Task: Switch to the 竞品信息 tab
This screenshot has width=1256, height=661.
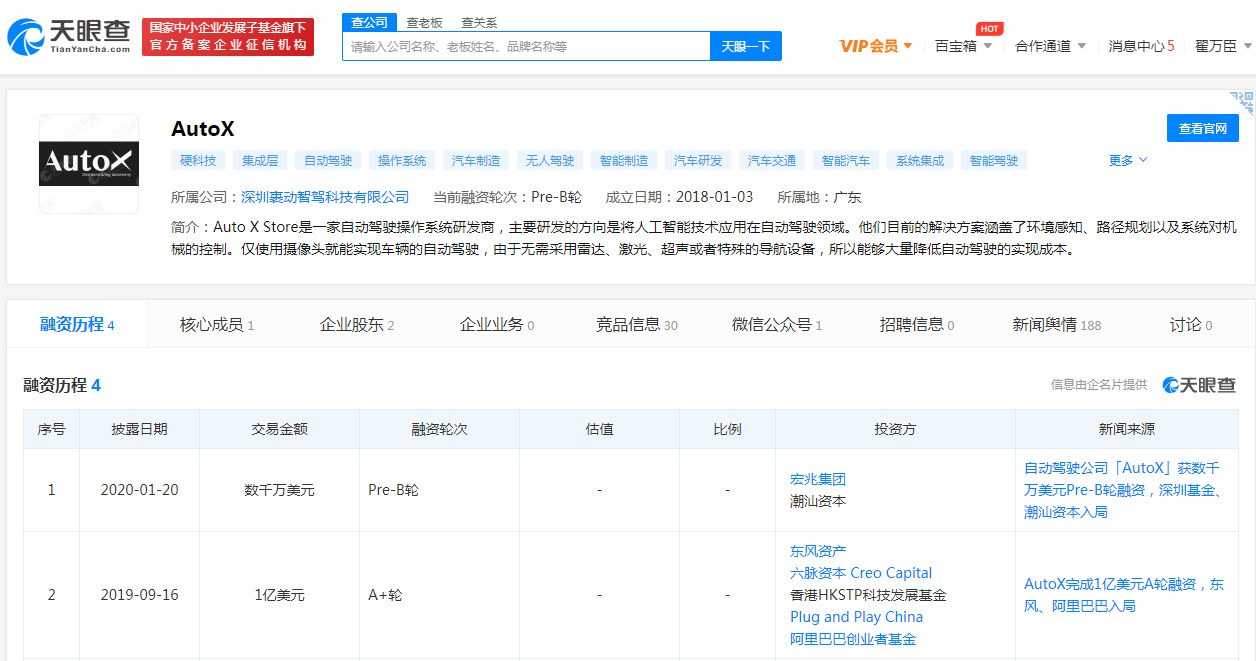Action: tap(637, 324)
